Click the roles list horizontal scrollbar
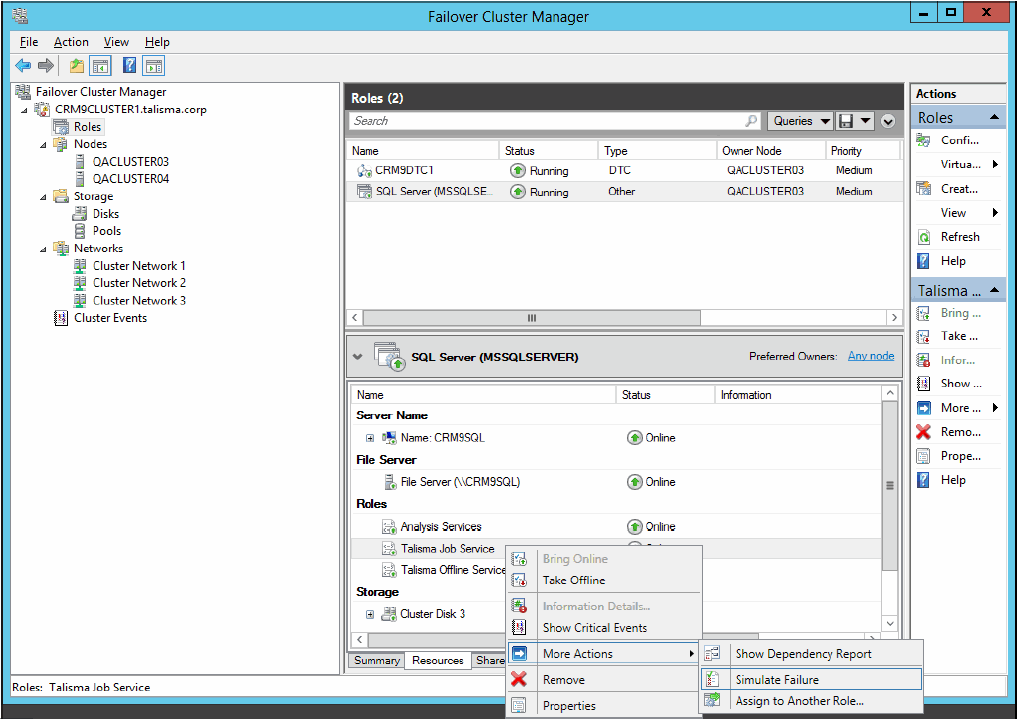The image size is (1017, 719). click(532, 317)
